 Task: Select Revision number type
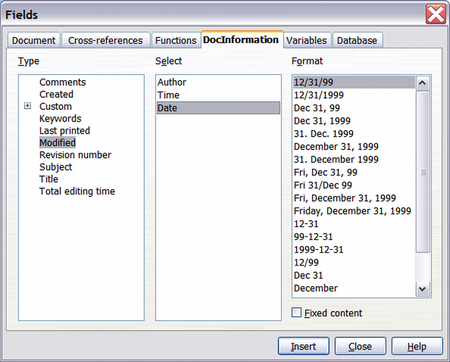[x=75, y=155]
